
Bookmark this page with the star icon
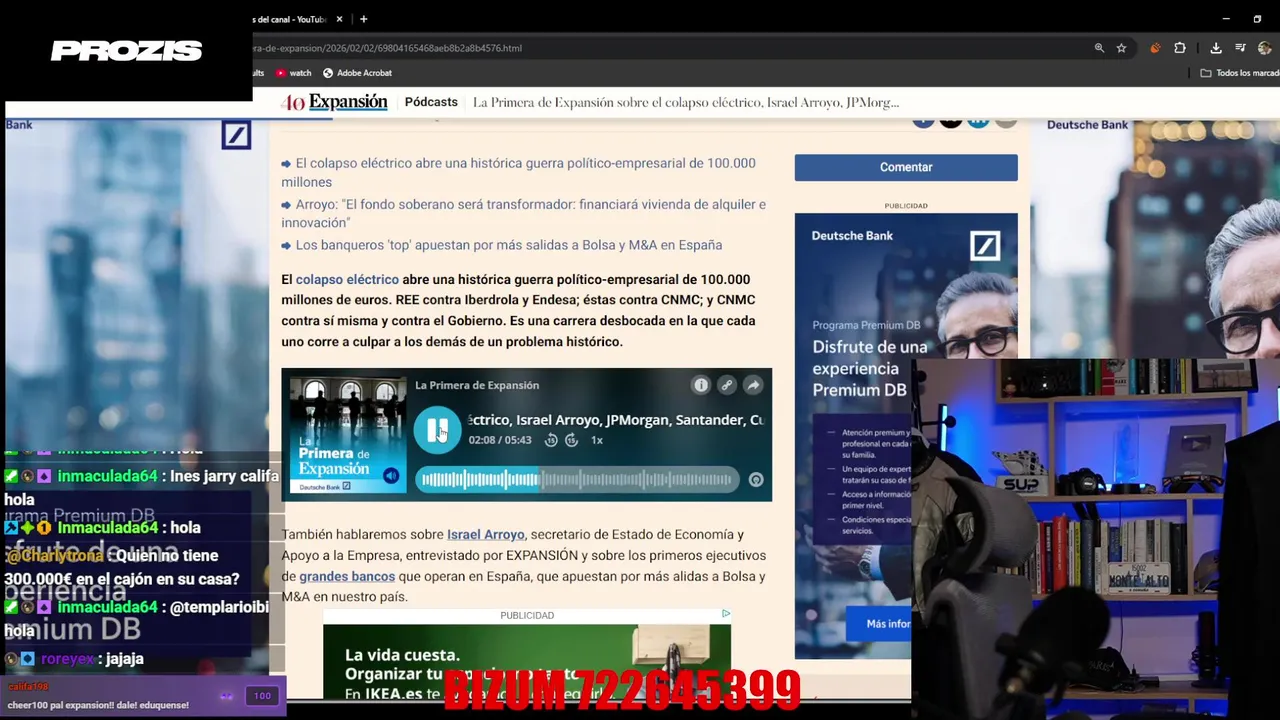[x=1122, y=48]
